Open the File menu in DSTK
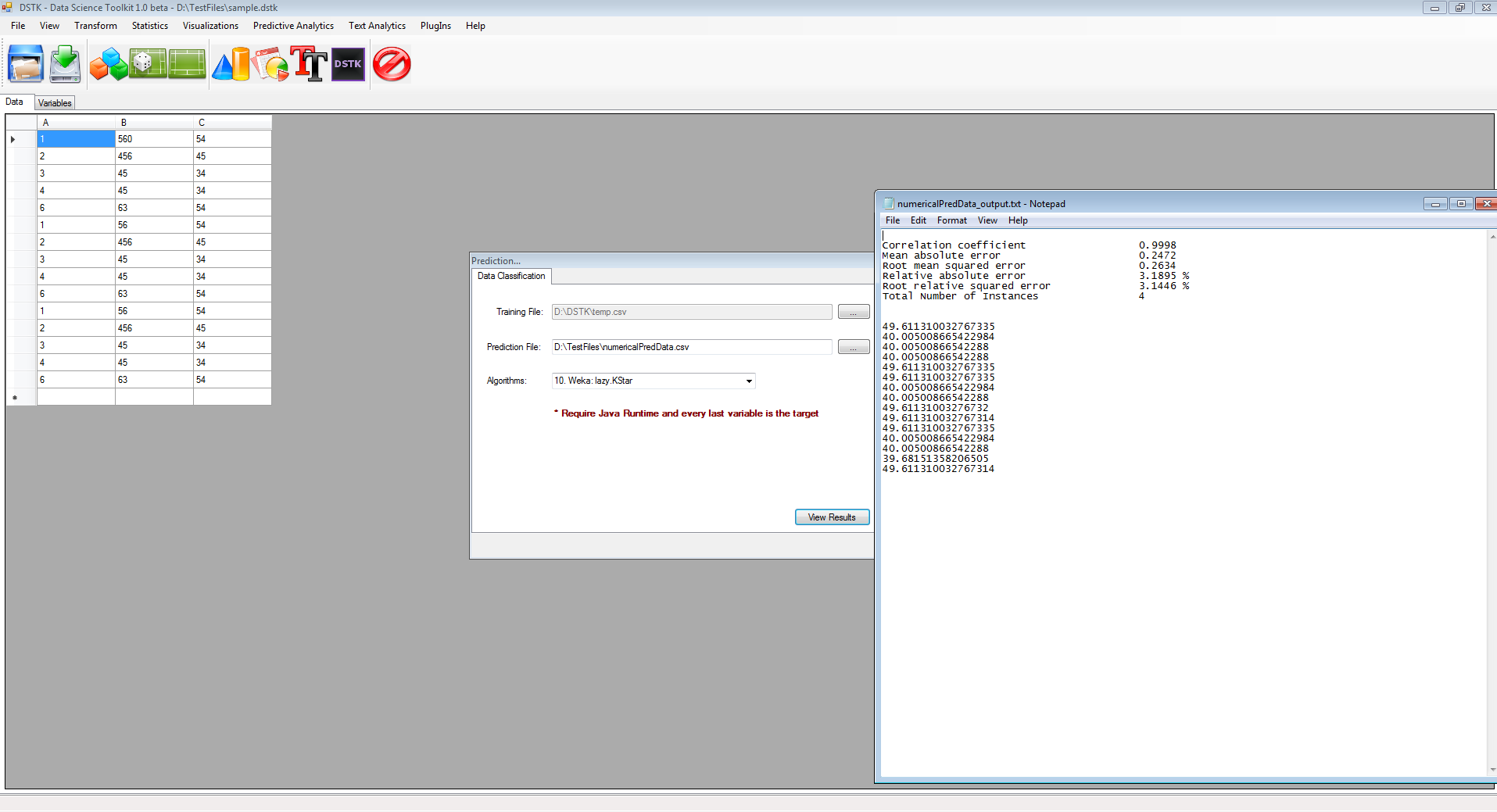This screenshot has width=1497, height=812. point(18,26)
